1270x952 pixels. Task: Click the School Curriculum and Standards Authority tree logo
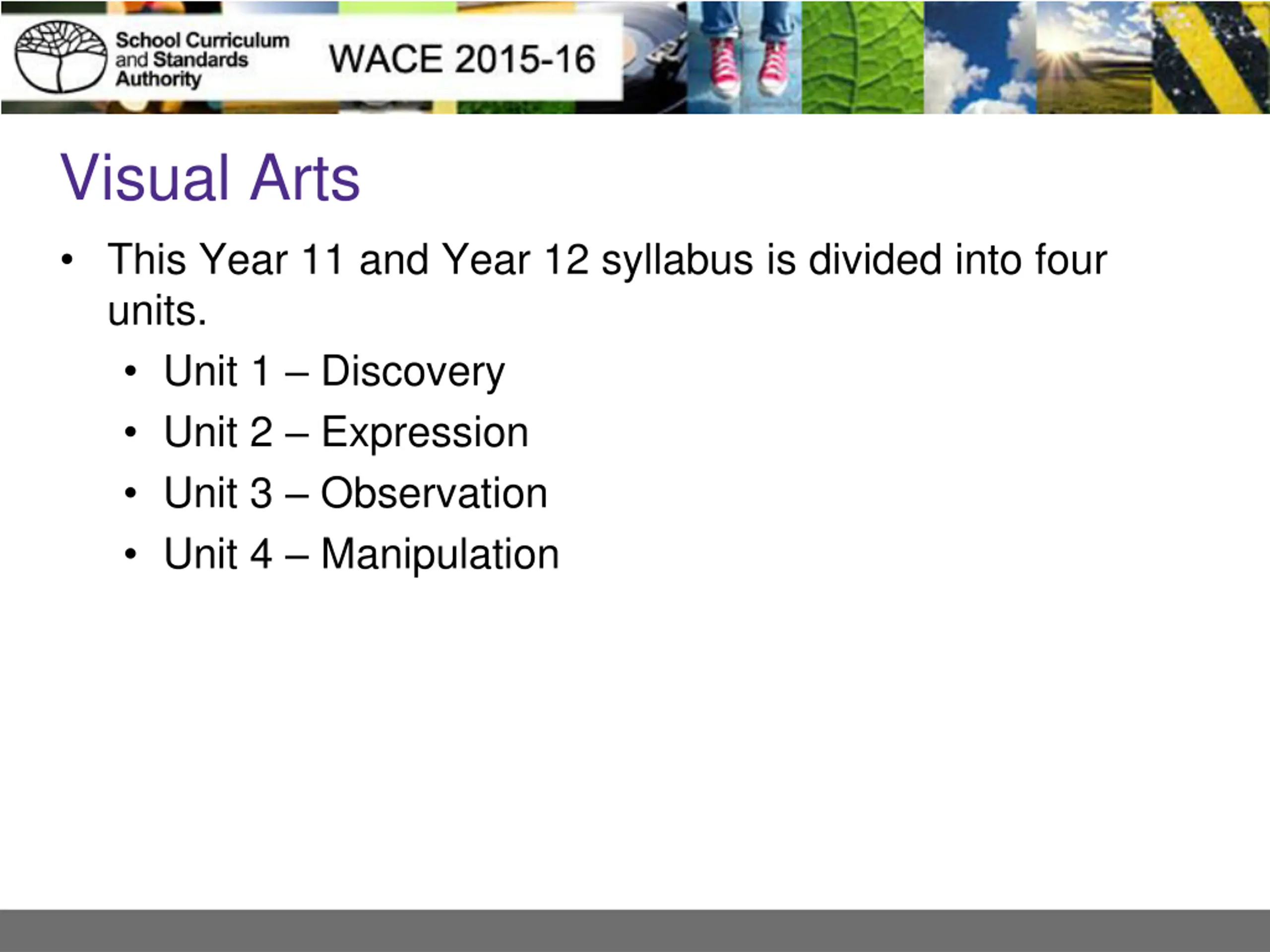pos(61,57)
